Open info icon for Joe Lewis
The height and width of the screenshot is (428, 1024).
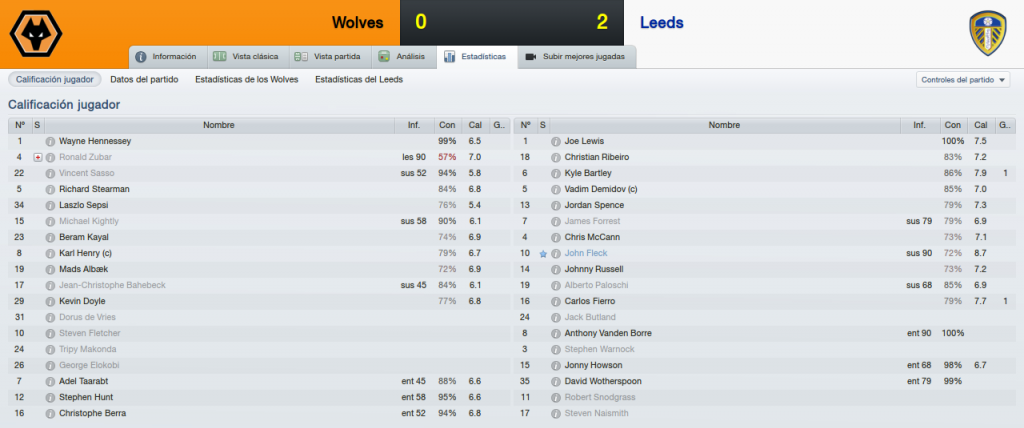tap(556, 141)
